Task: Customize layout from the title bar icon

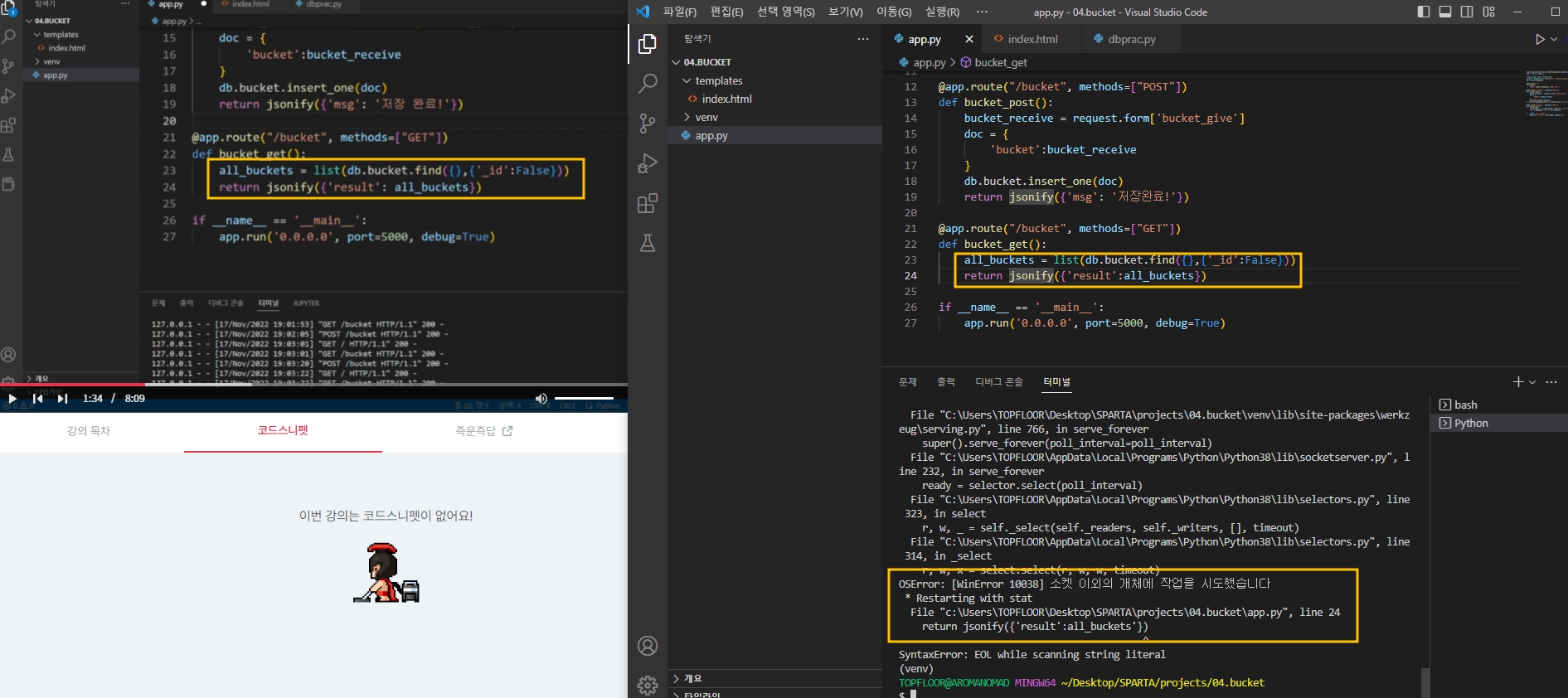Action: [1489, 12]
